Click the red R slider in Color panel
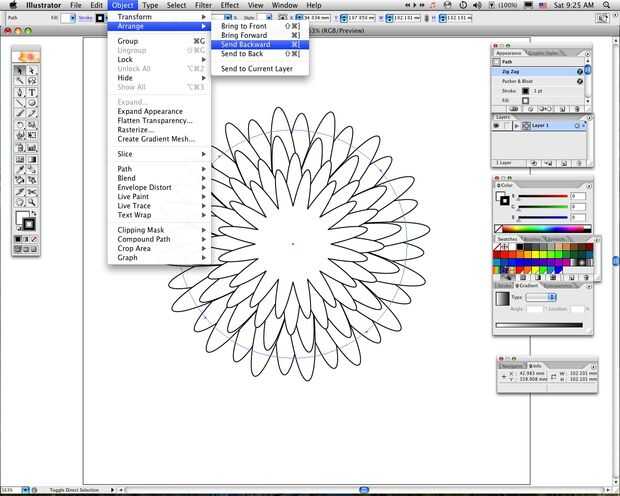This screenshot has width=620, height=496. click(542, 196)
